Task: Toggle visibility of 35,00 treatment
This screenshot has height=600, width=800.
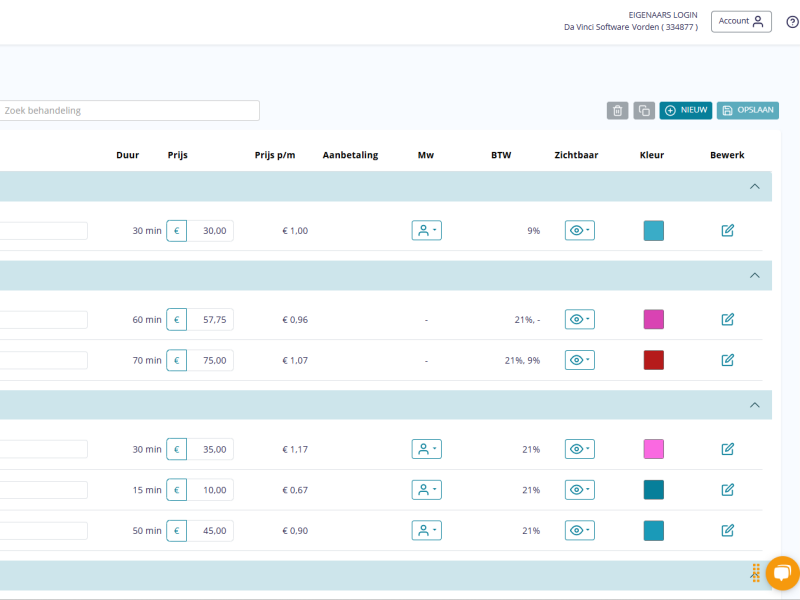Action: (580, 449)
